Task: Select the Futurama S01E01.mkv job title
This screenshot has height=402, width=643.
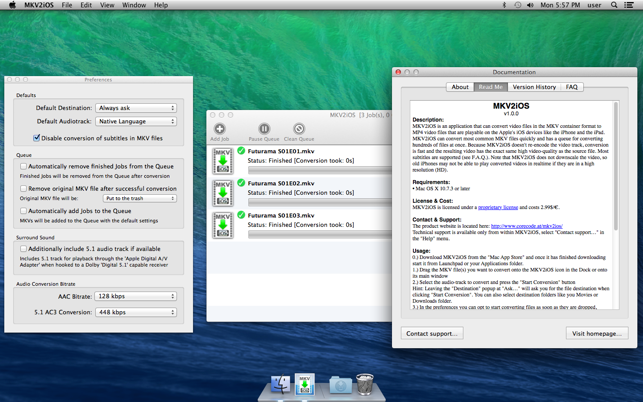Action: (281, 151)
